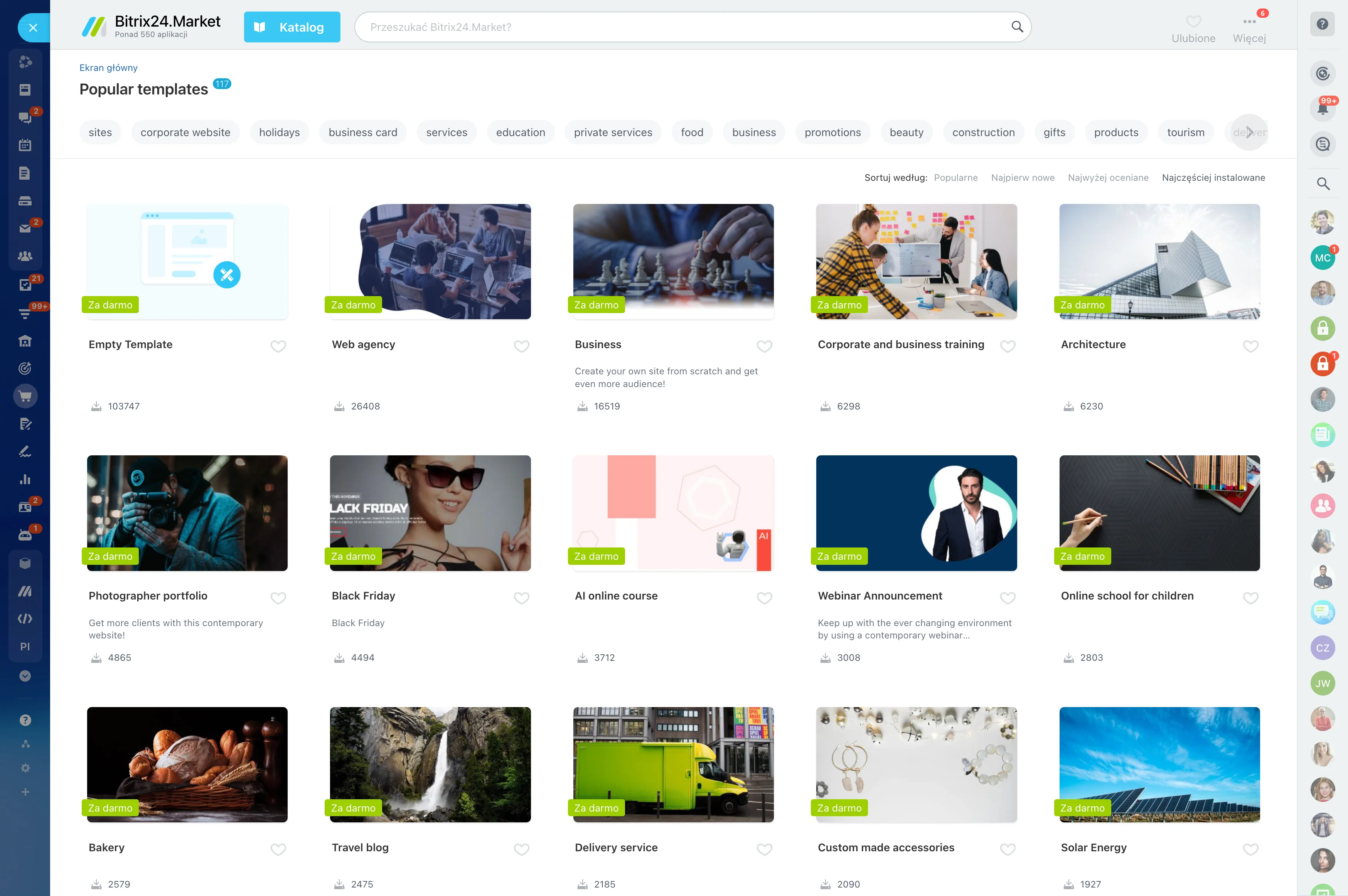This screenshot has height=896, width=1348.
Task: Click the search magnifier icon in search bar
Action: point(1016,27)
